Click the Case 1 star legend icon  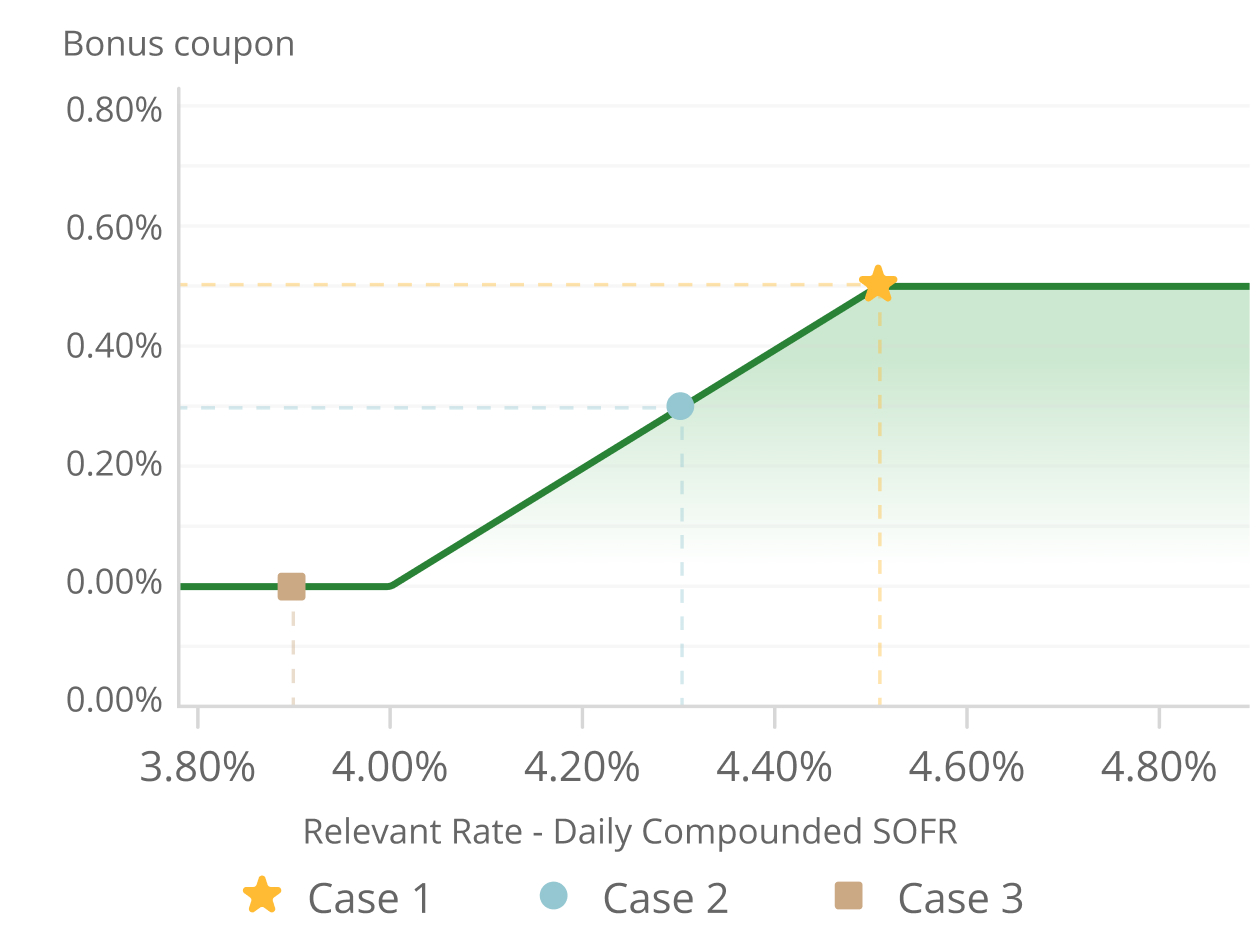[261, 895]
